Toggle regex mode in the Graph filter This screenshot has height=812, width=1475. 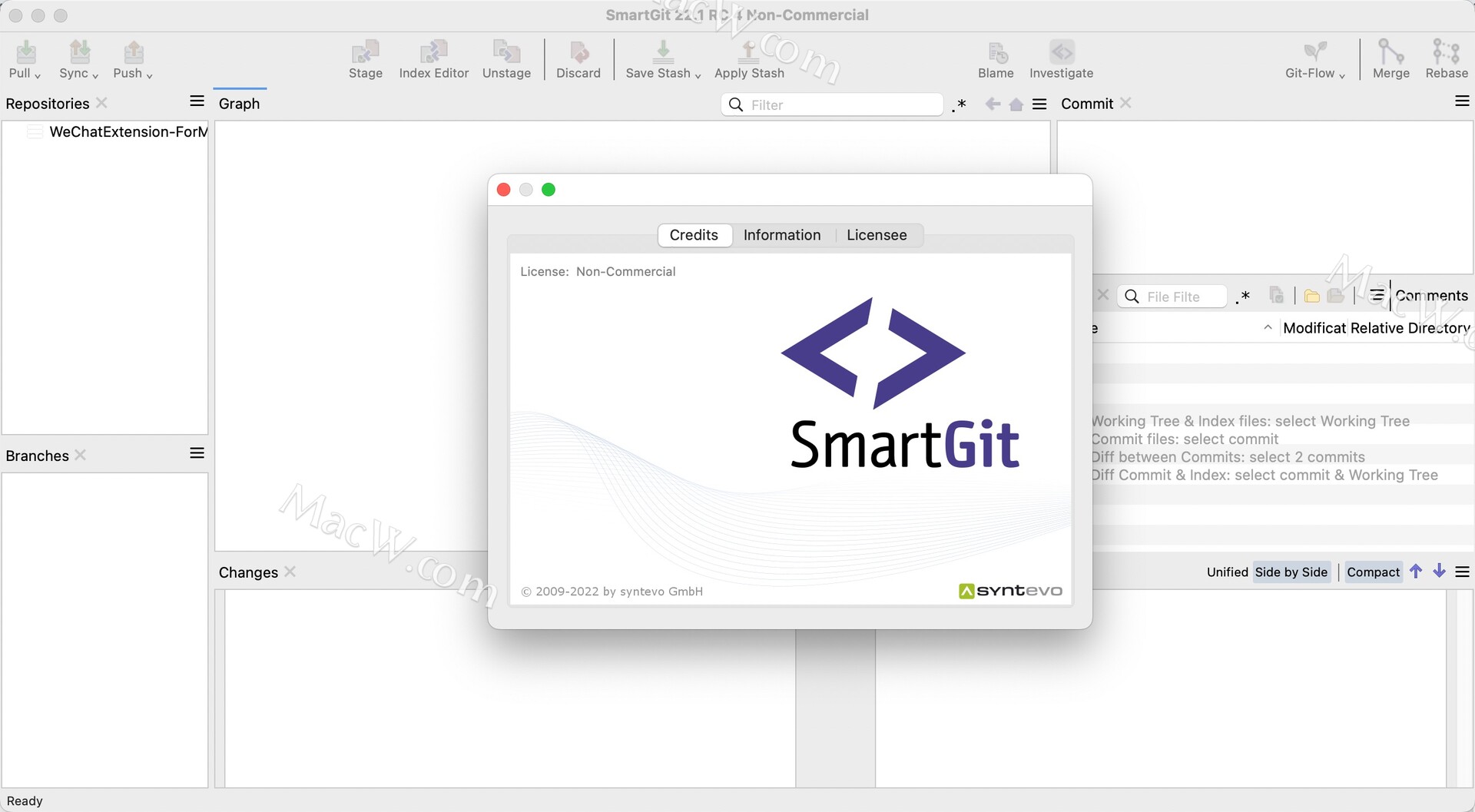click(958, 104)
